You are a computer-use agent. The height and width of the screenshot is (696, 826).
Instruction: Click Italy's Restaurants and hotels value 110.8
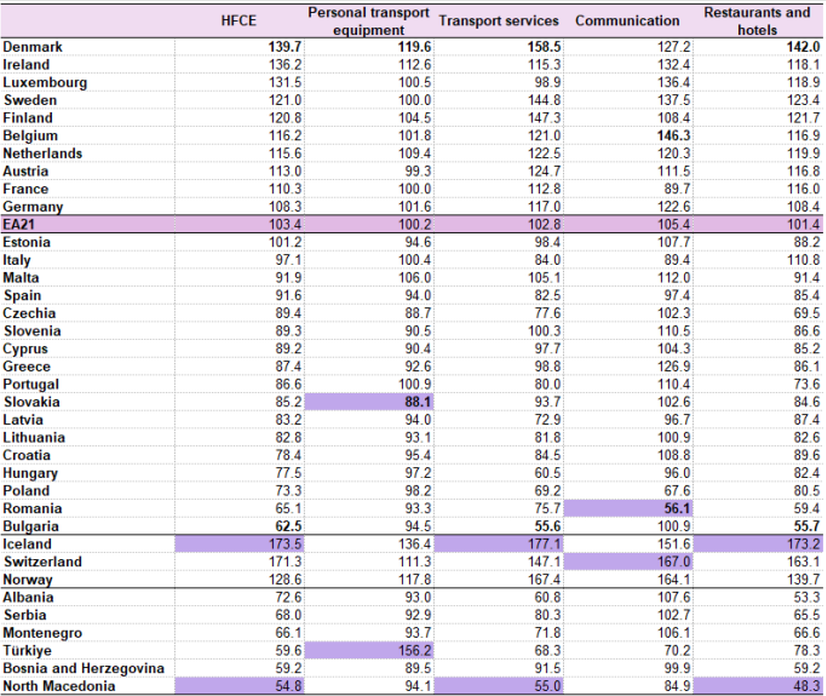803,260
